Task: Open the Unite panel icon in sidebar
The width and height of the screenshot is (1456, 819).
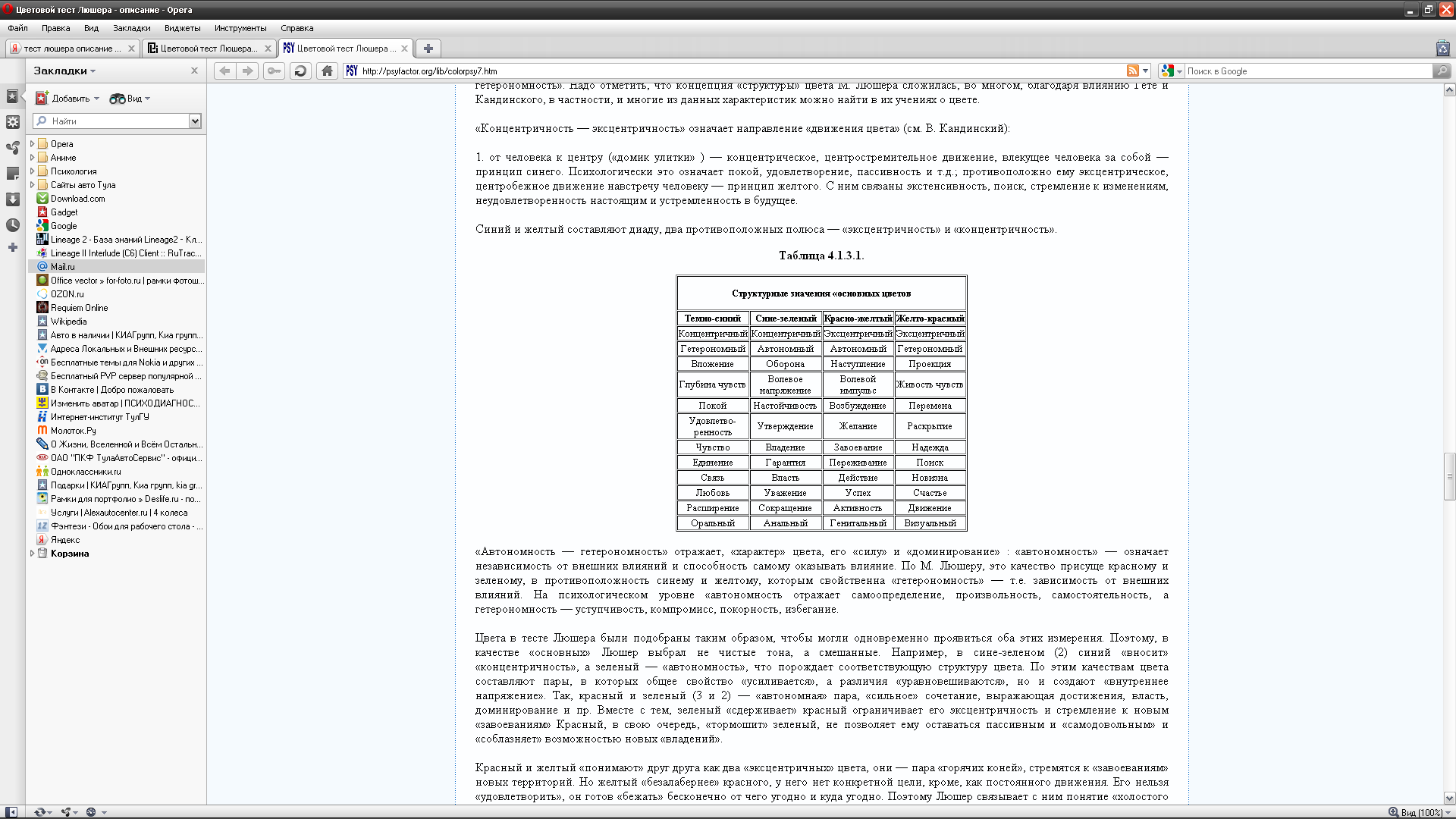Action: point(12,148)
